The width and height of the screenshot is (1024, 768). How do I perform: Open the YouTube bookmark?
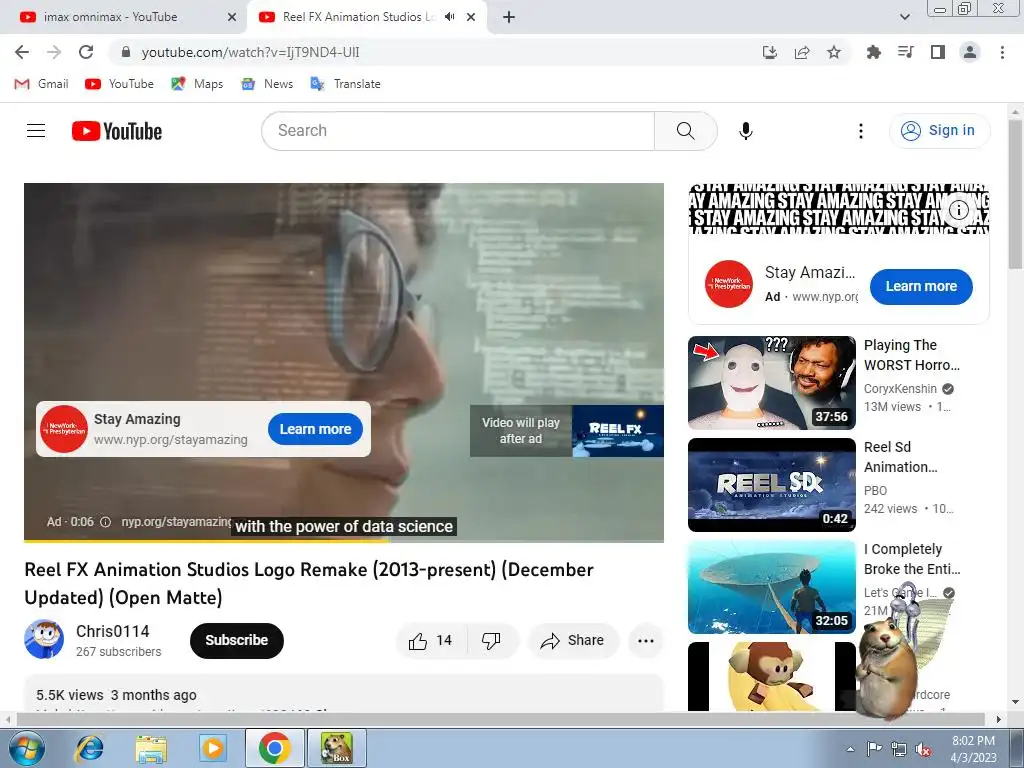point(120,84)
